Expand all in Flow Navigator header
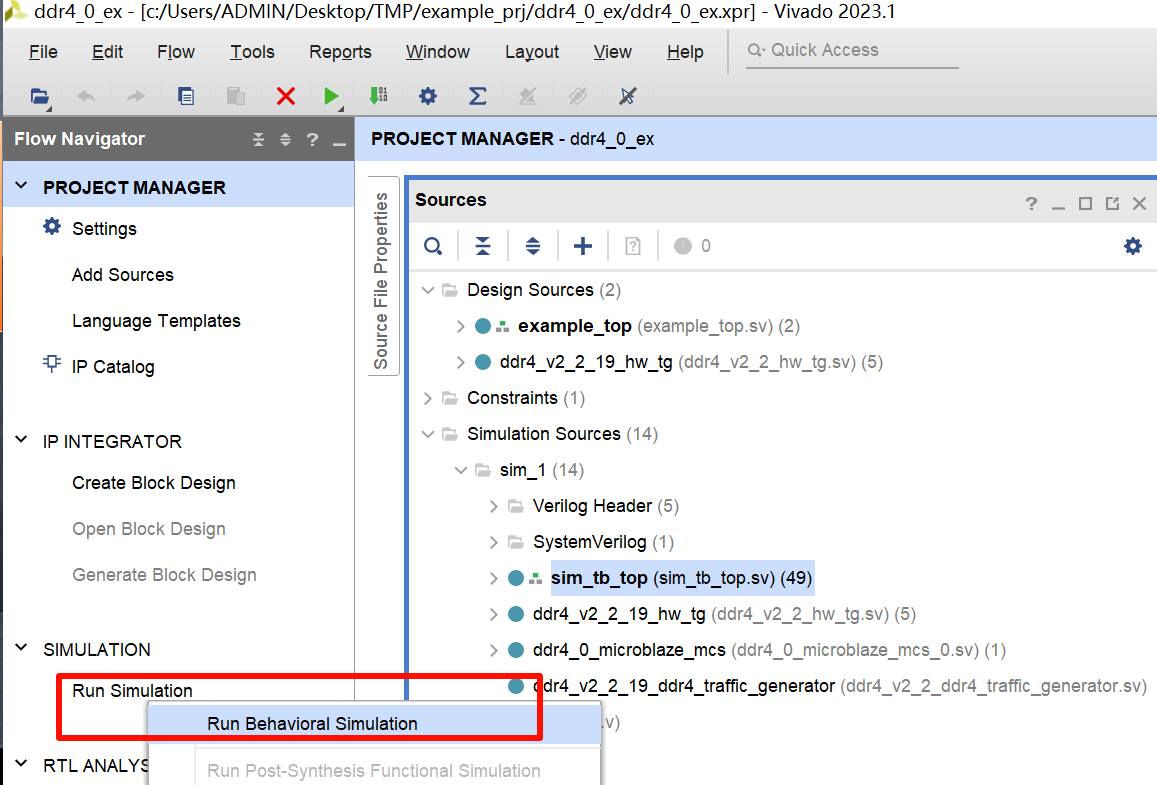1157x785 pixels. tap(286, 139)
